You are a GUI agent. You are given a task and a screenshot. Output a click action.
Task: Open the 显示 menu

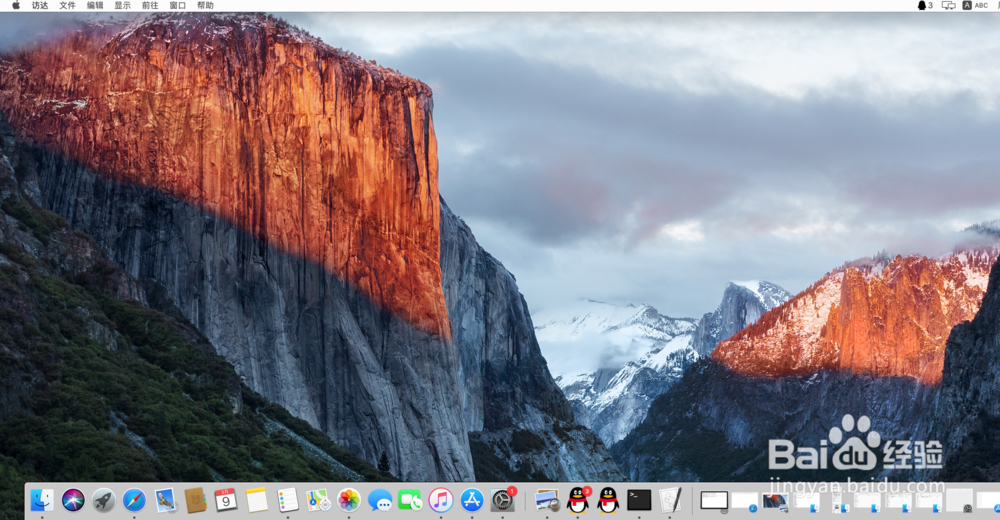(x=122, y=5)
